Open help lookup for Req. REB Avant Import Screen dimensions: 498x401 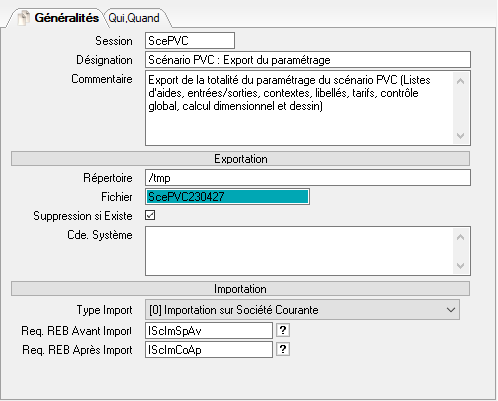[283, 330]
